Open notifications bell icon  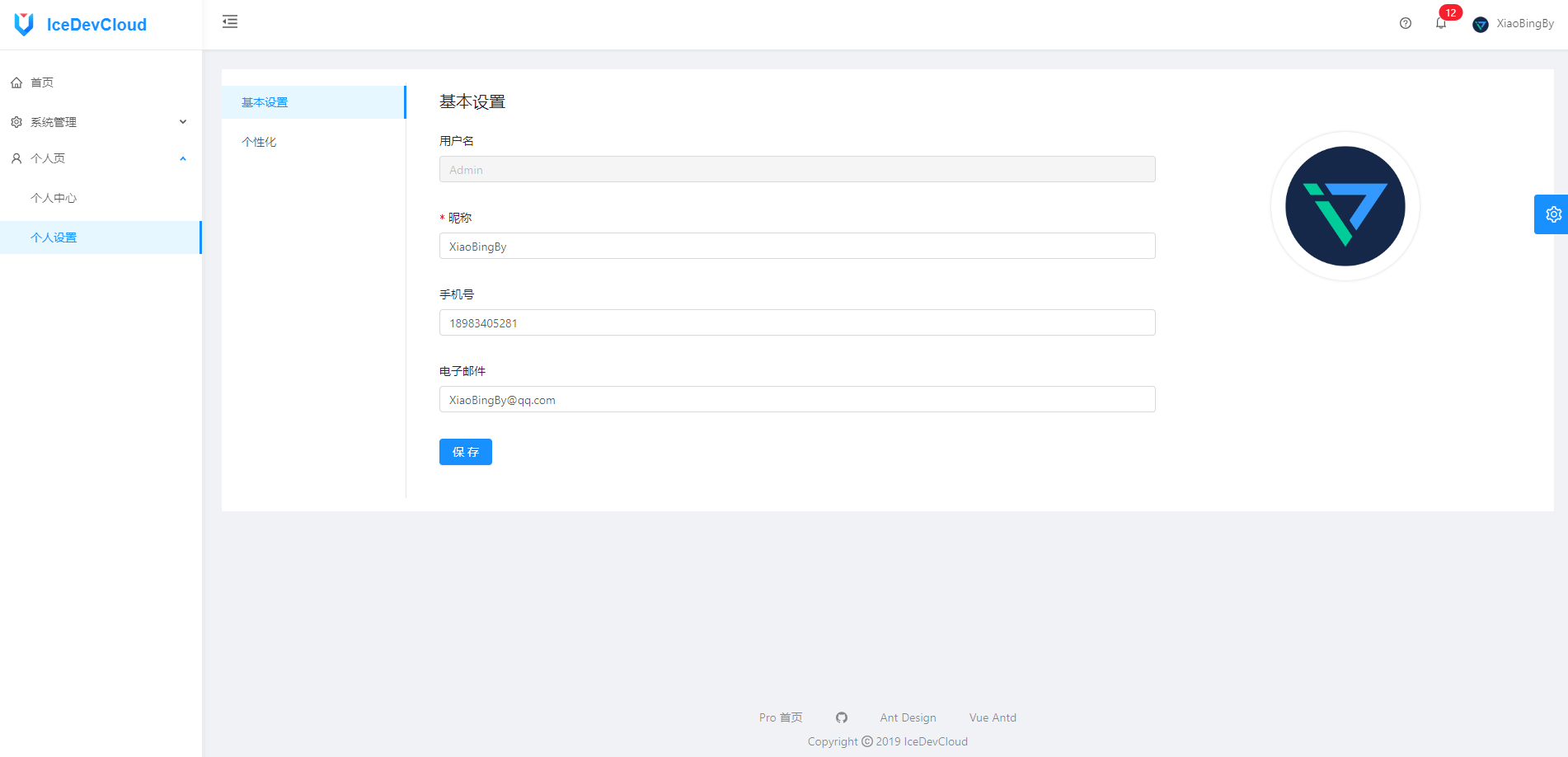pyautogui.click(x=1441, y=23)
